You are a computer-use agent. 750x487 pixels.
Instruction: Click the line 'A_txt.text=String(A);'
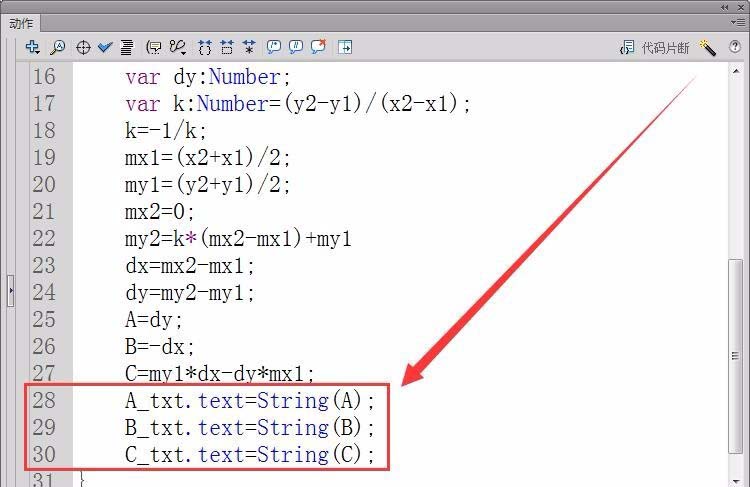pyautogui.click(x=250, y=400)
